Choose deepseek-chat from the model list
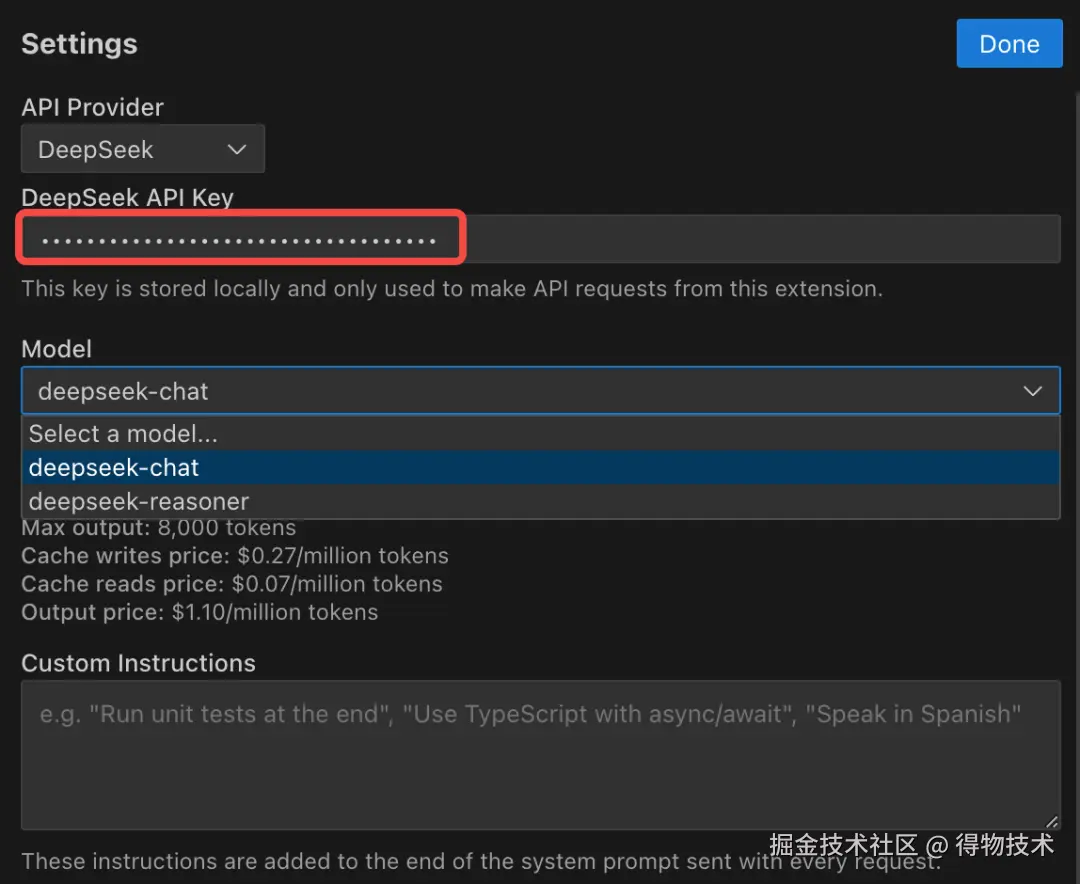 click(x=114, y=468)
